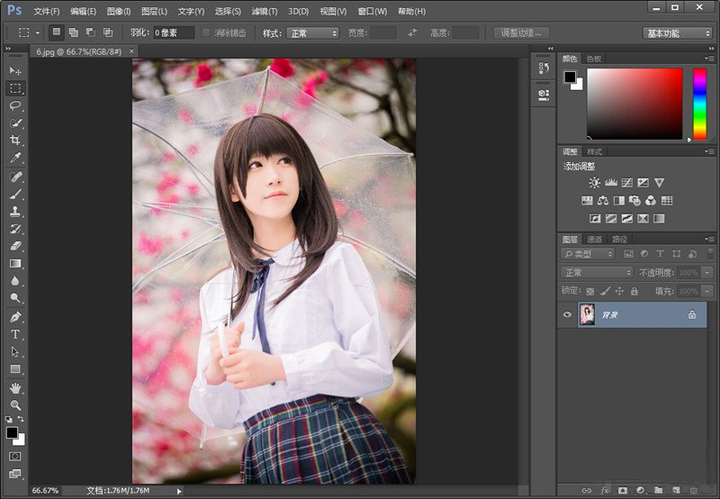Click the 调整边缘... button
720x499 pixels.
(x=521, y=33)
